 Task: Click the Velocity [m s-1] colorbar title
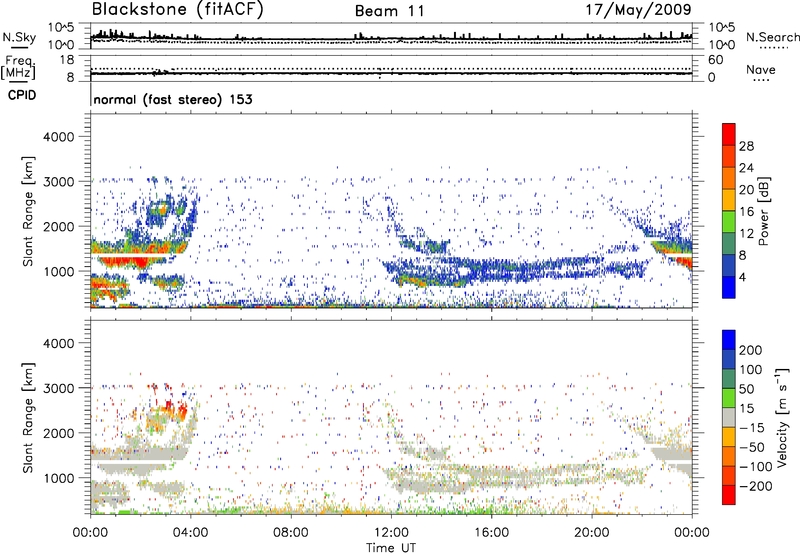coord(781,417)
